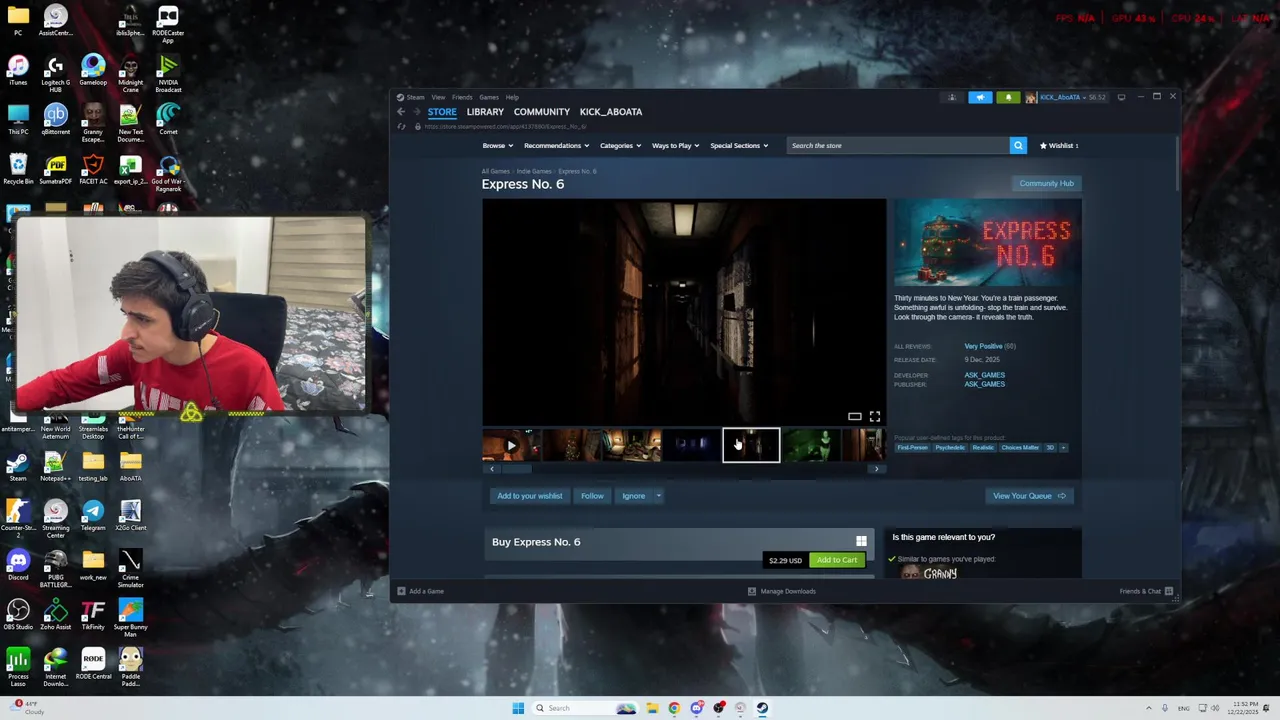Click the Steam forward navigation arrow
Image resolution: width=1280 pixels, height=720 pixels.
click(416, 112)
